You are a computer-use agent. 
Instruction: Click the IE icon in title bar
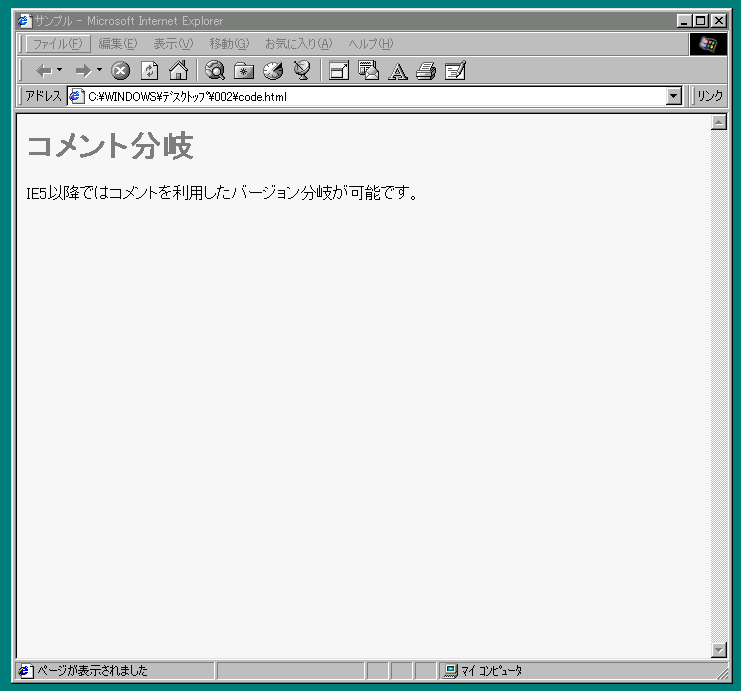pos(25,21)
